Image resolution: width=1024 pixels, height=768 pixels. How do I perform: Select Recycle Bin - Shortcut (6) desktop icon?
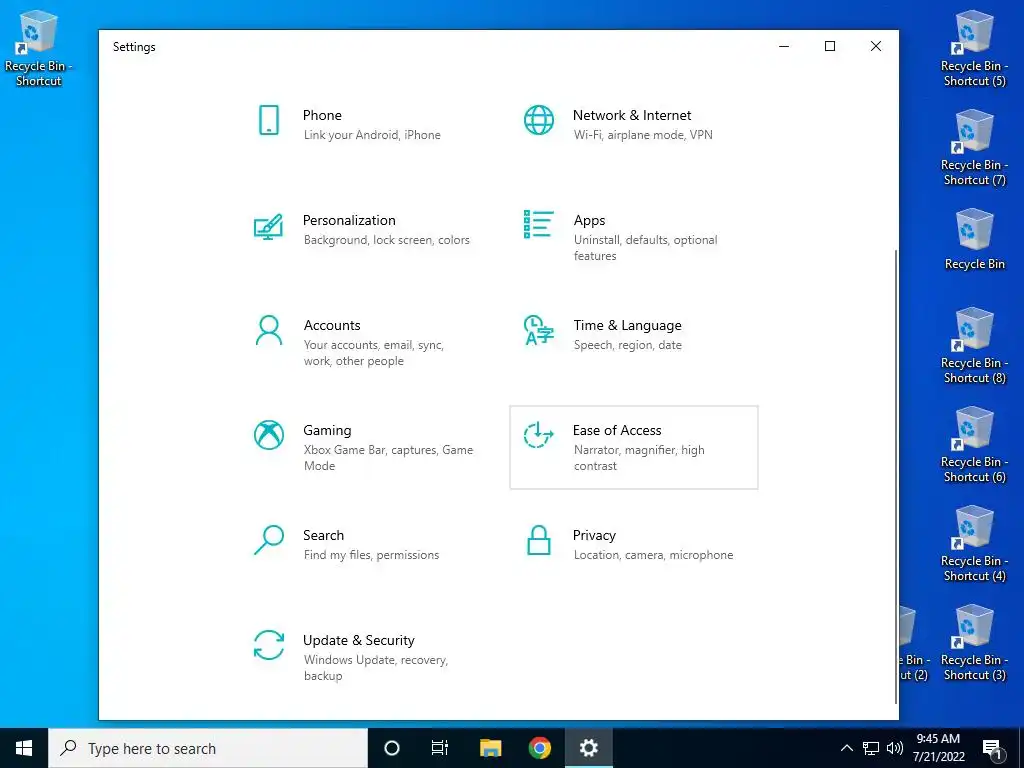coord(974,445)
